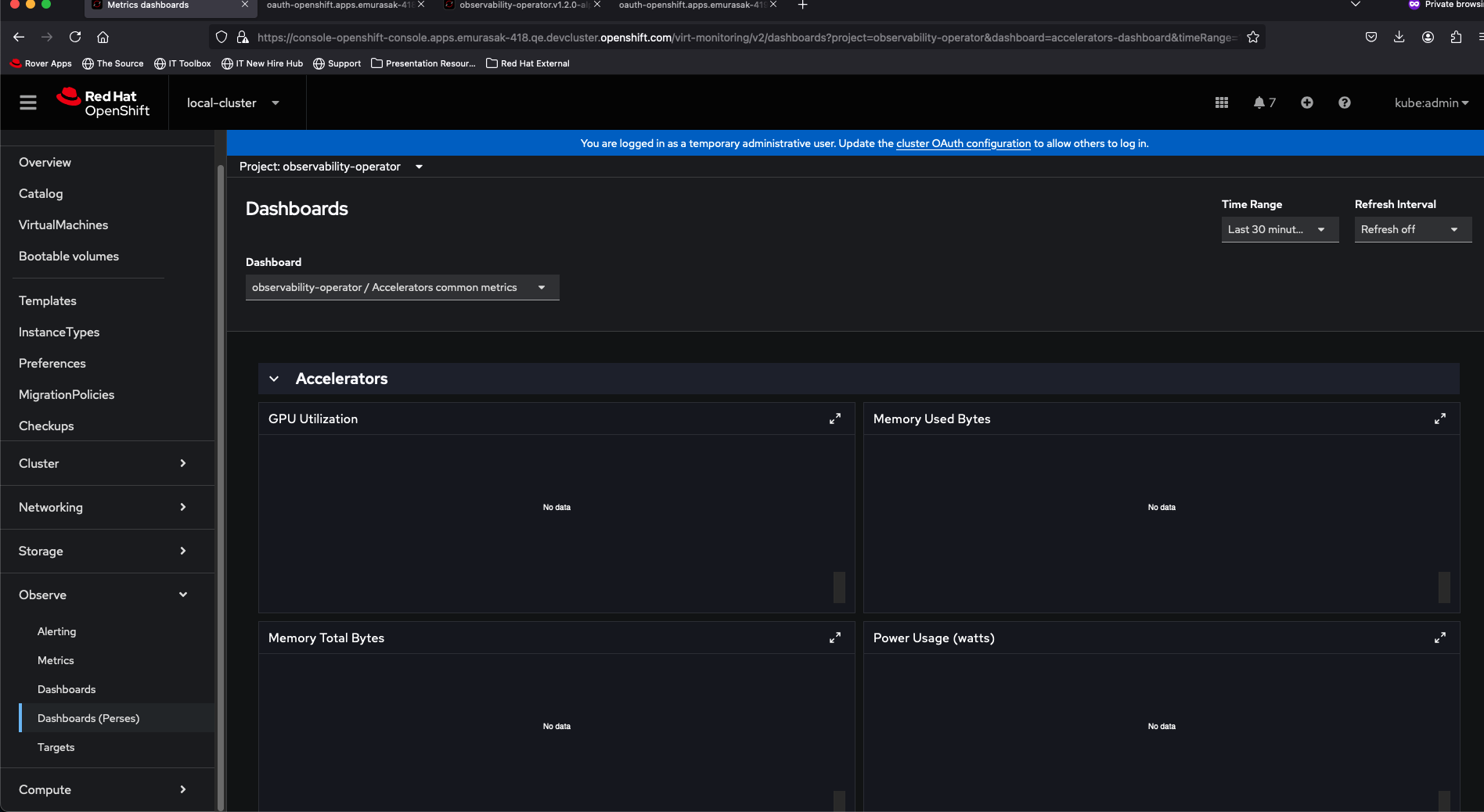This screenshot has width=1484, height=812.
Task: Open the application launcher grid
Action: (1221, 102)
